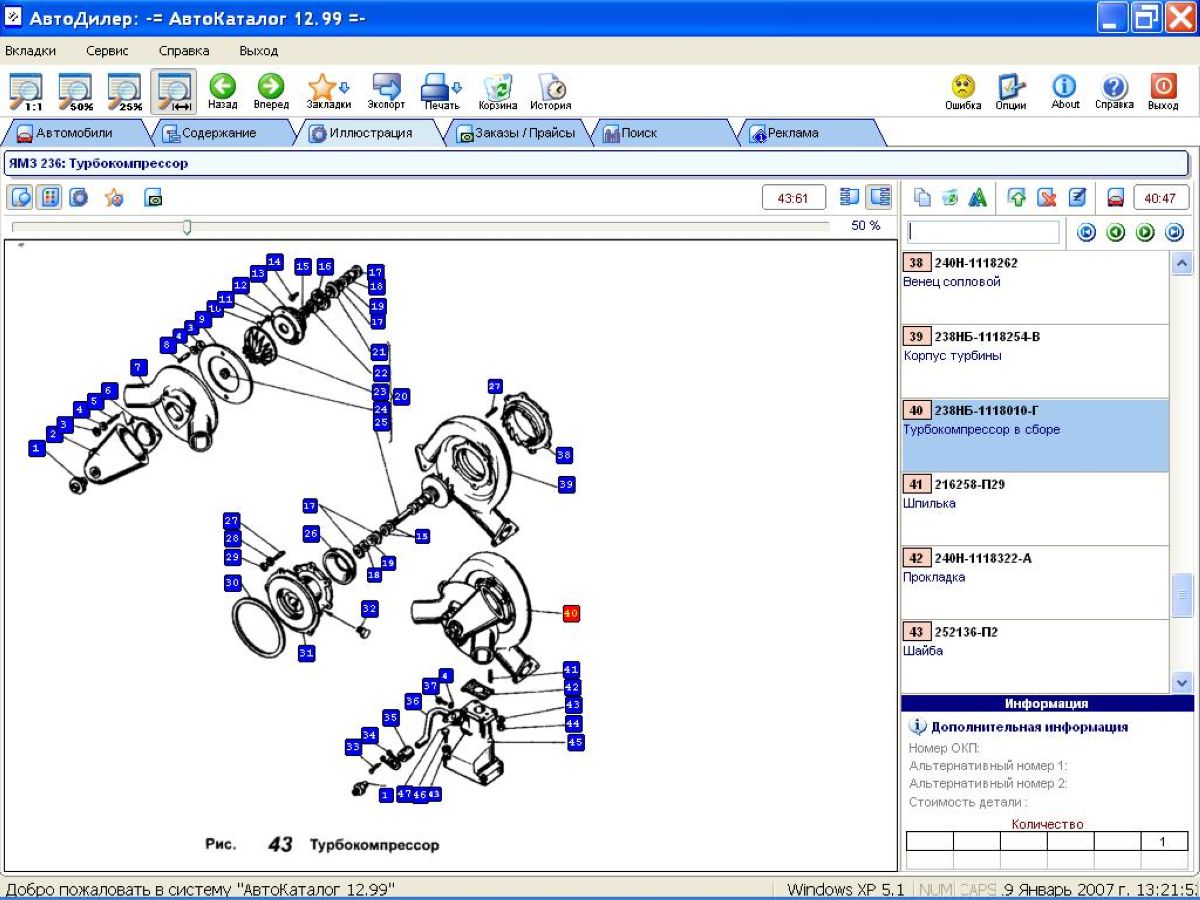The width and height of the screenshot is (1200, 900).
Task: Click the 43:61 counter box
Action: tap(794, 198)
